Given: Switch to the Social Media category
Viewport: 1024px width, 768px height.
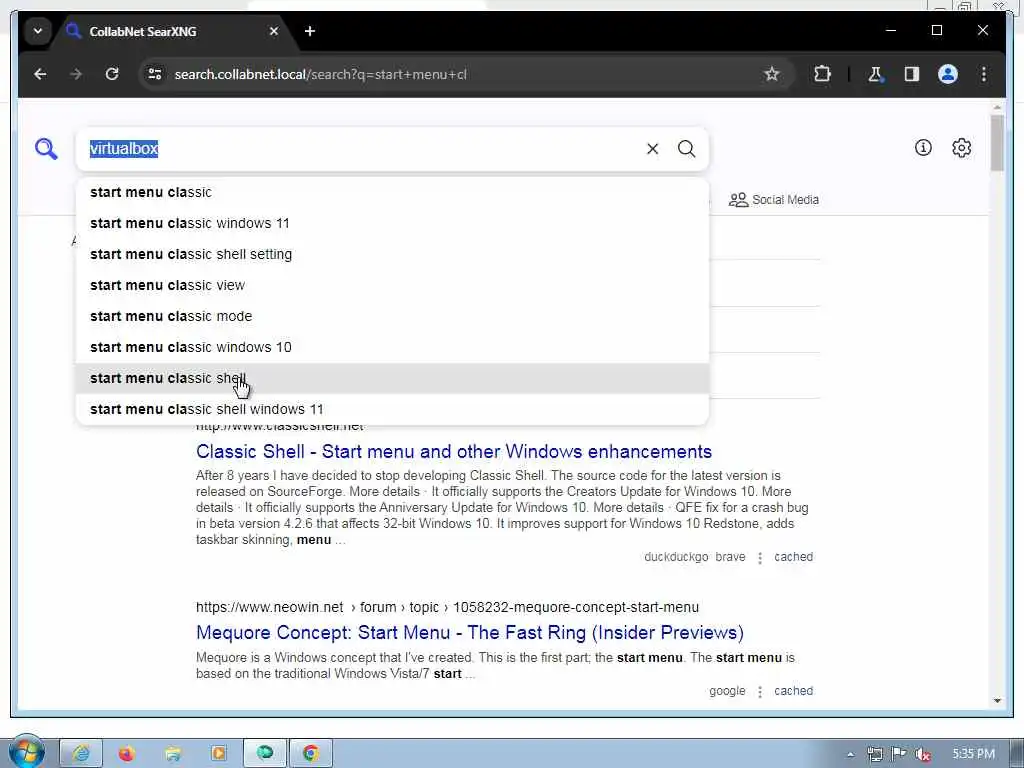Looking at the screenshot, I should tap(774, 200).
